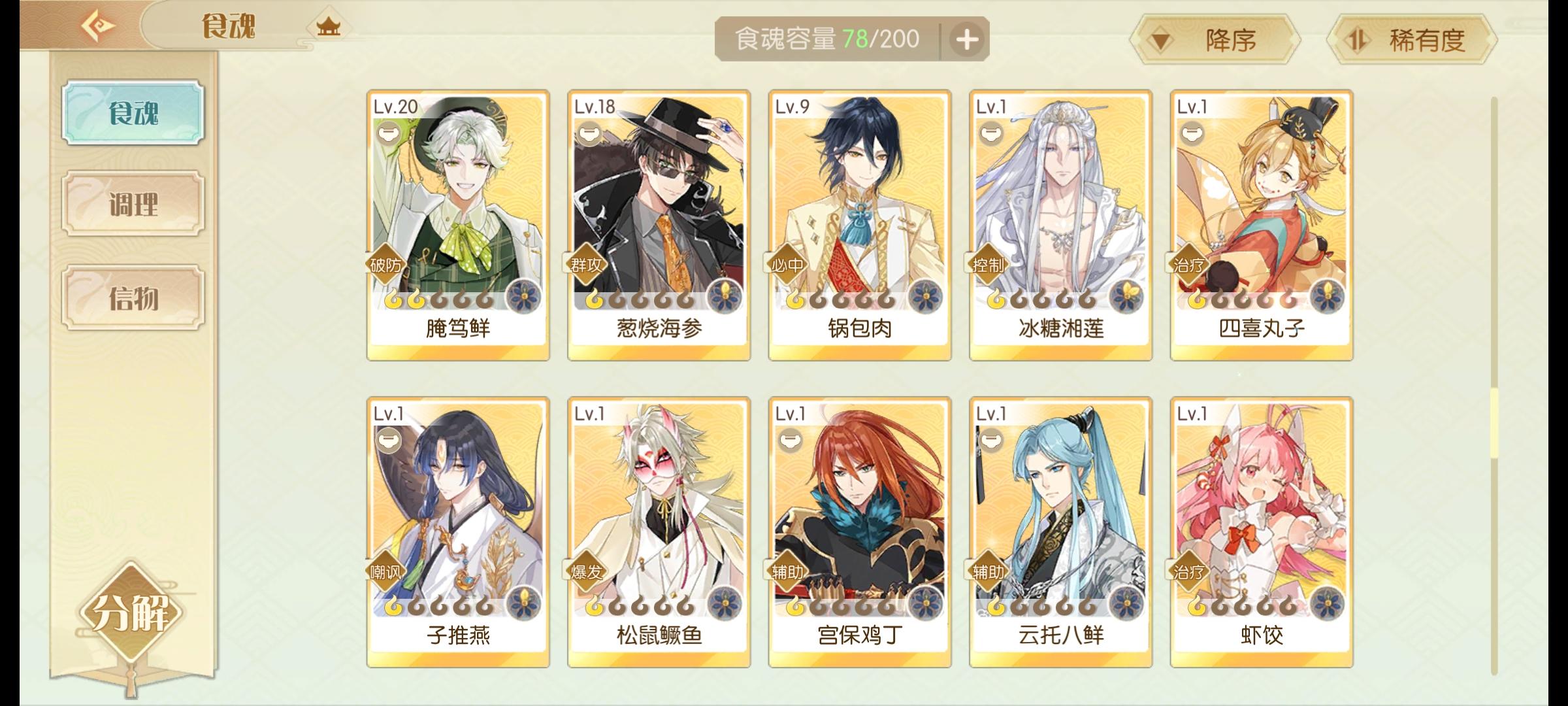Tap the back arrow icon
Image resolution: width=1568 pixels, height=706 pixels.
[98, 26]
